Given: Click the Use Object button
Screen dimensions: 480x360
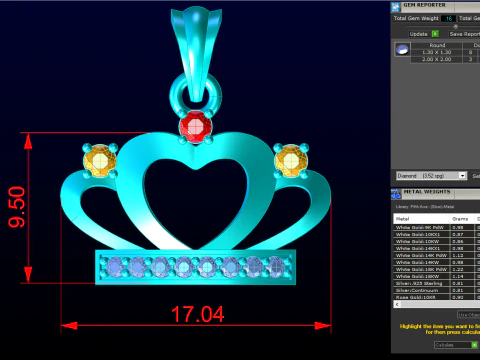Looking at the screenshot, I should [469, 314].
